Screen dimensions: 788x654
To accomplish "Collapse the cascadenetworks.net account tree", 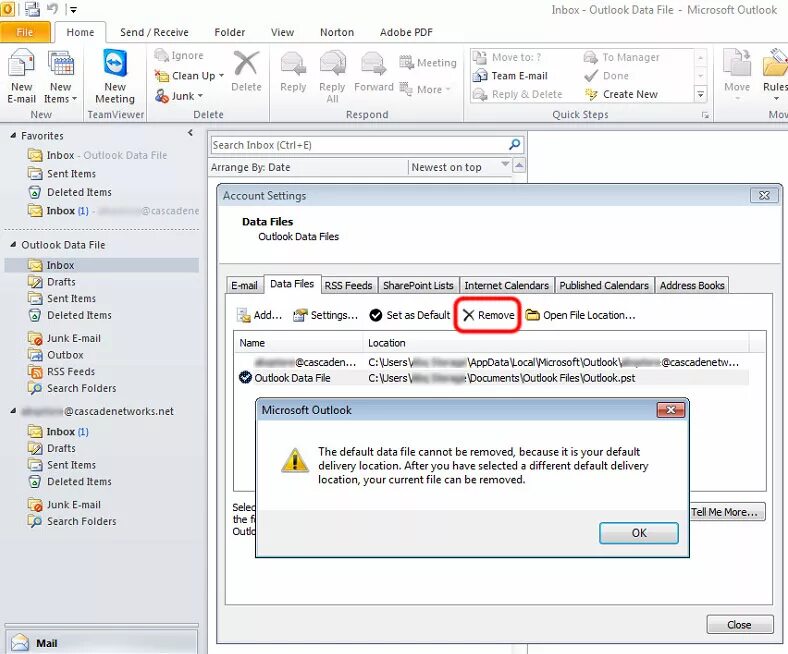I will click(13, 411).
